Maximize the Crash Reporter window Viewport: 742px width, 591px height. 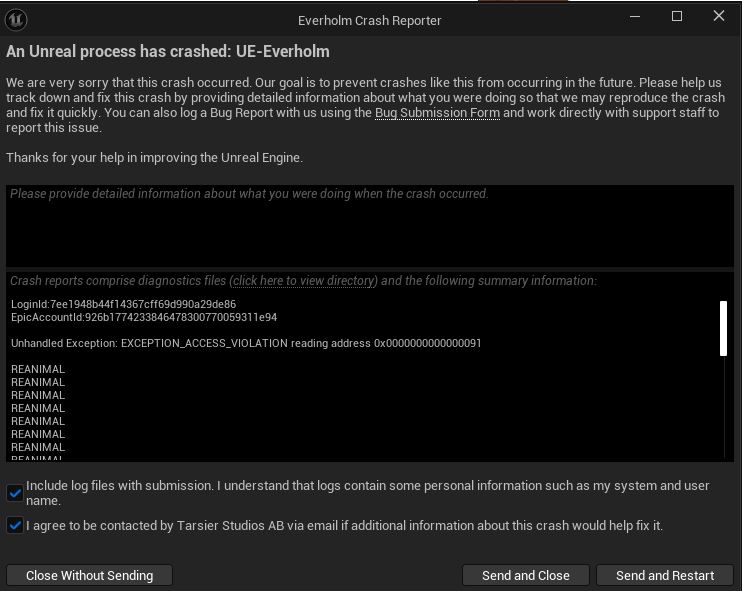677,17
